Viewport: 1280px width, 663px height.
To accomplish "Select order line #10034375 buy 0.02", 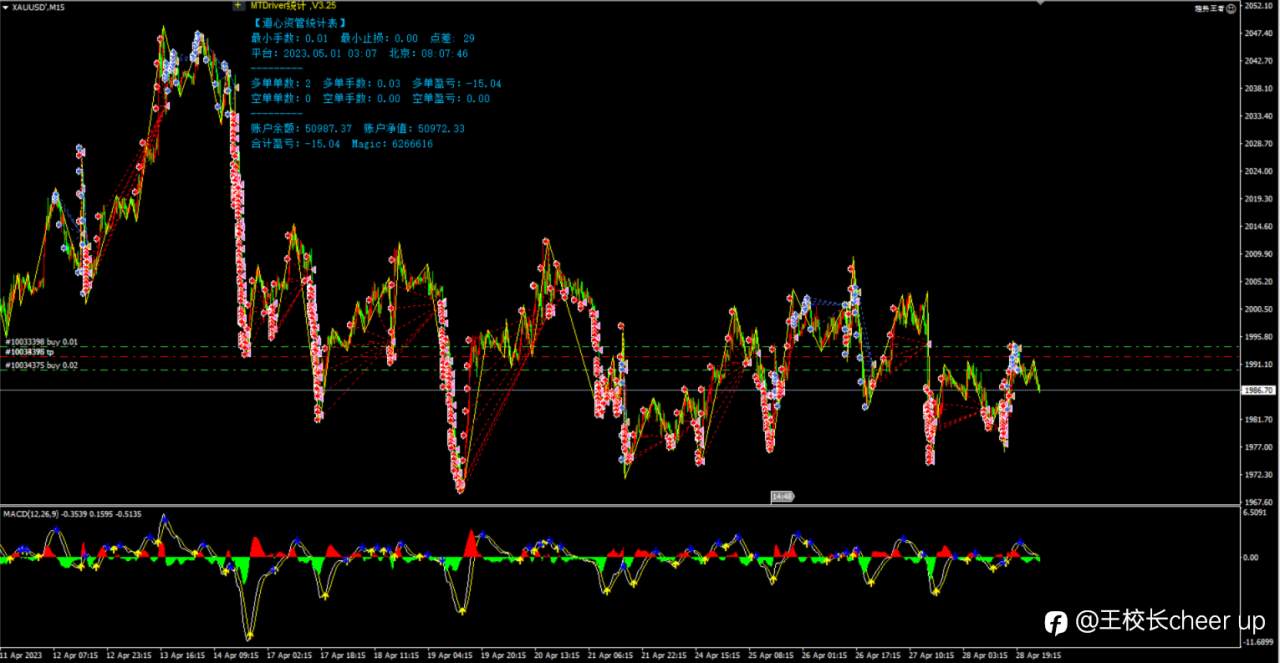I will click(x=41, y=366).
